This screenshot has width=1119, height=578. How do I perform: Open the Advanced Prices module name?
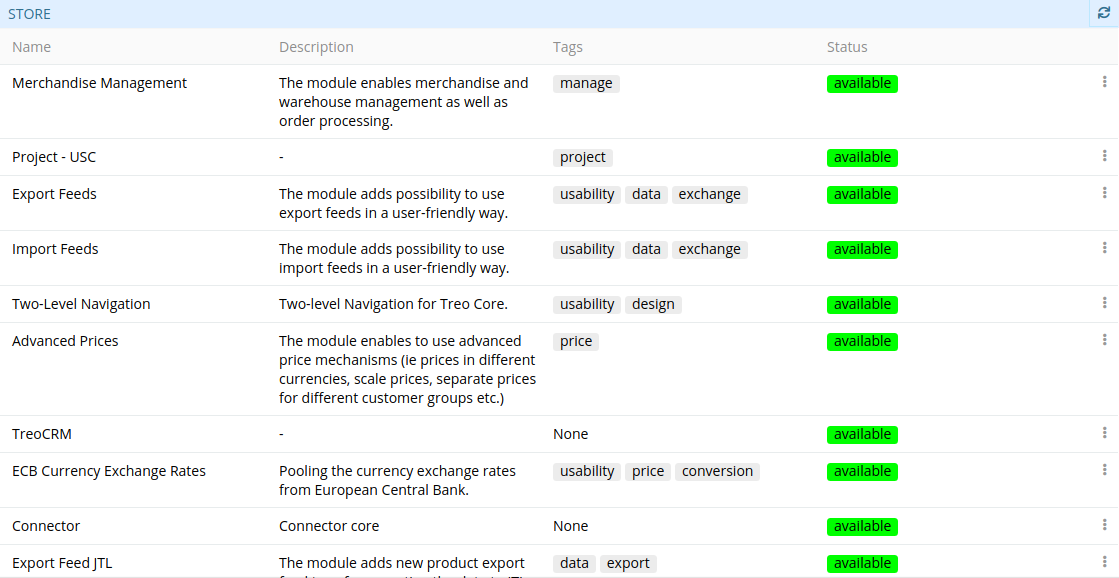65,341
